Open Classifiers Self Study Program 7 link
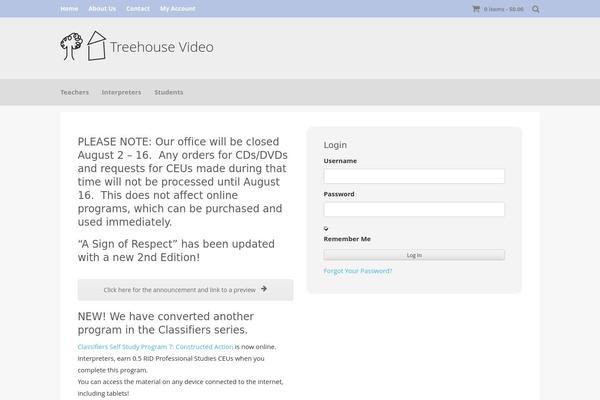Screen dimensions: 600x400 click(155, 347)
